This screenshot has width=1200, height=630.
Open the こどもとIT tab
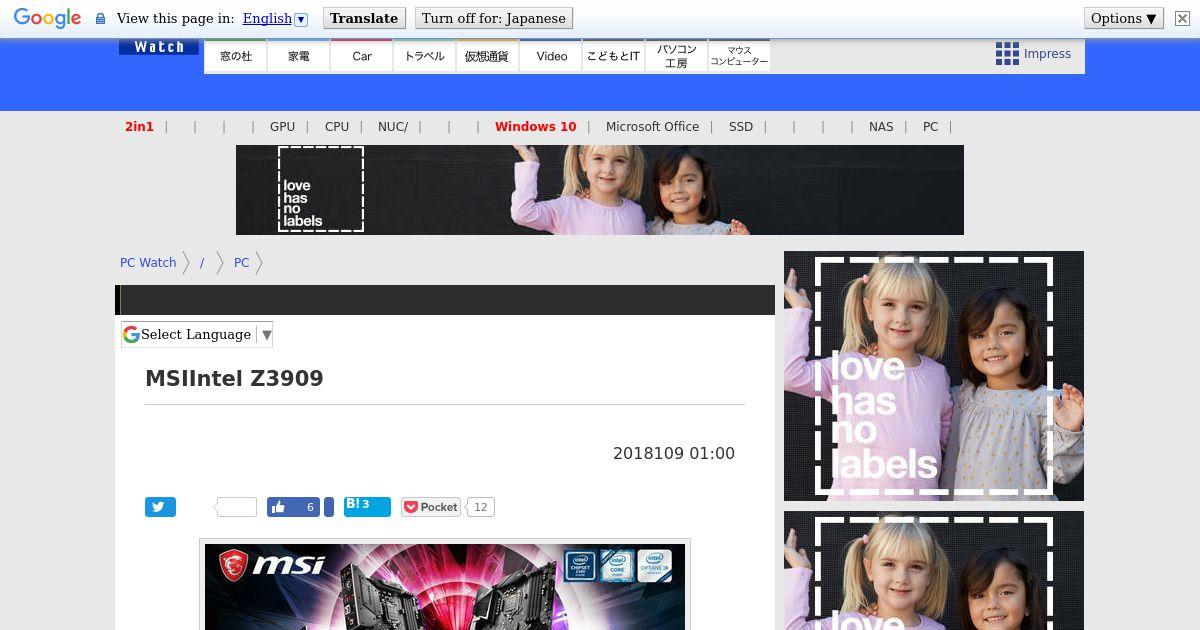tap(613, 56)
